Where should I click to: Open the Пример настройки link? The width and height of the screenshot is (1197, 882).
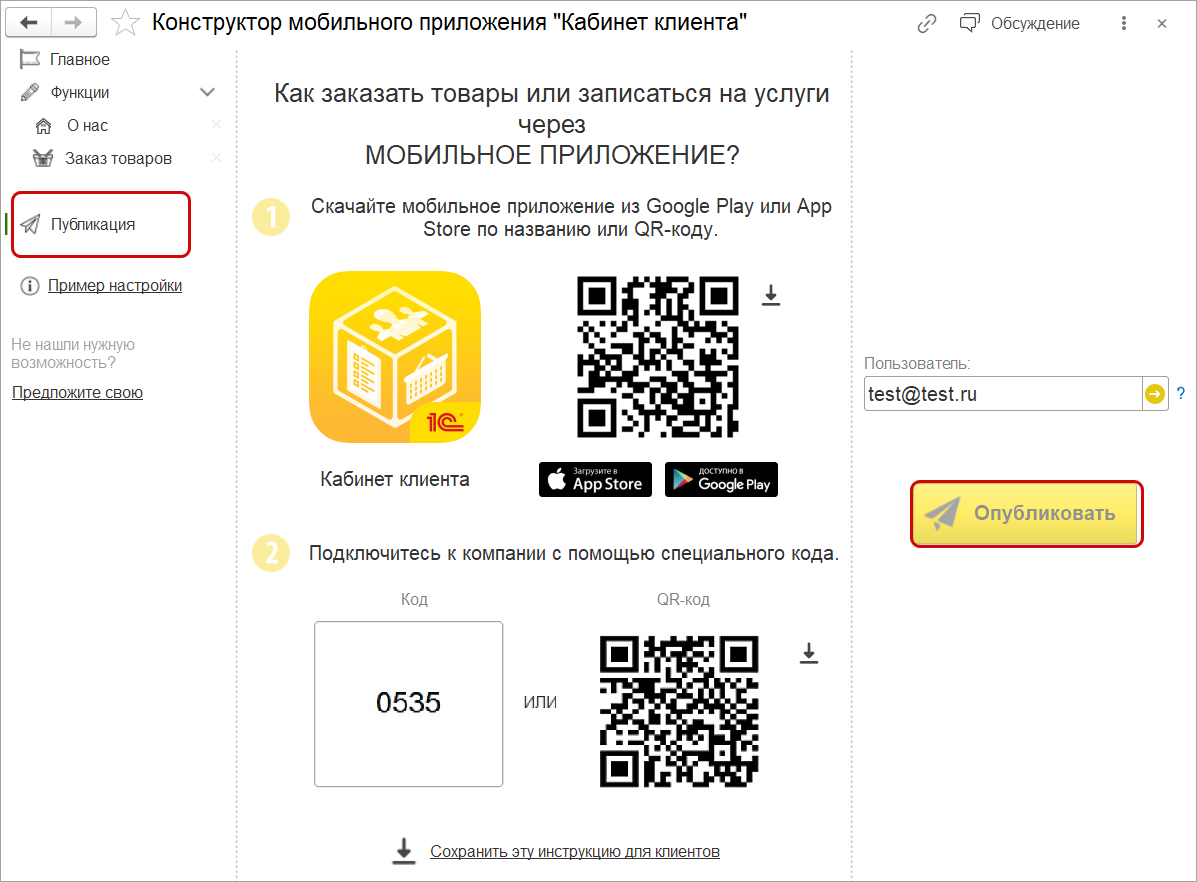[x=115, y=286]
